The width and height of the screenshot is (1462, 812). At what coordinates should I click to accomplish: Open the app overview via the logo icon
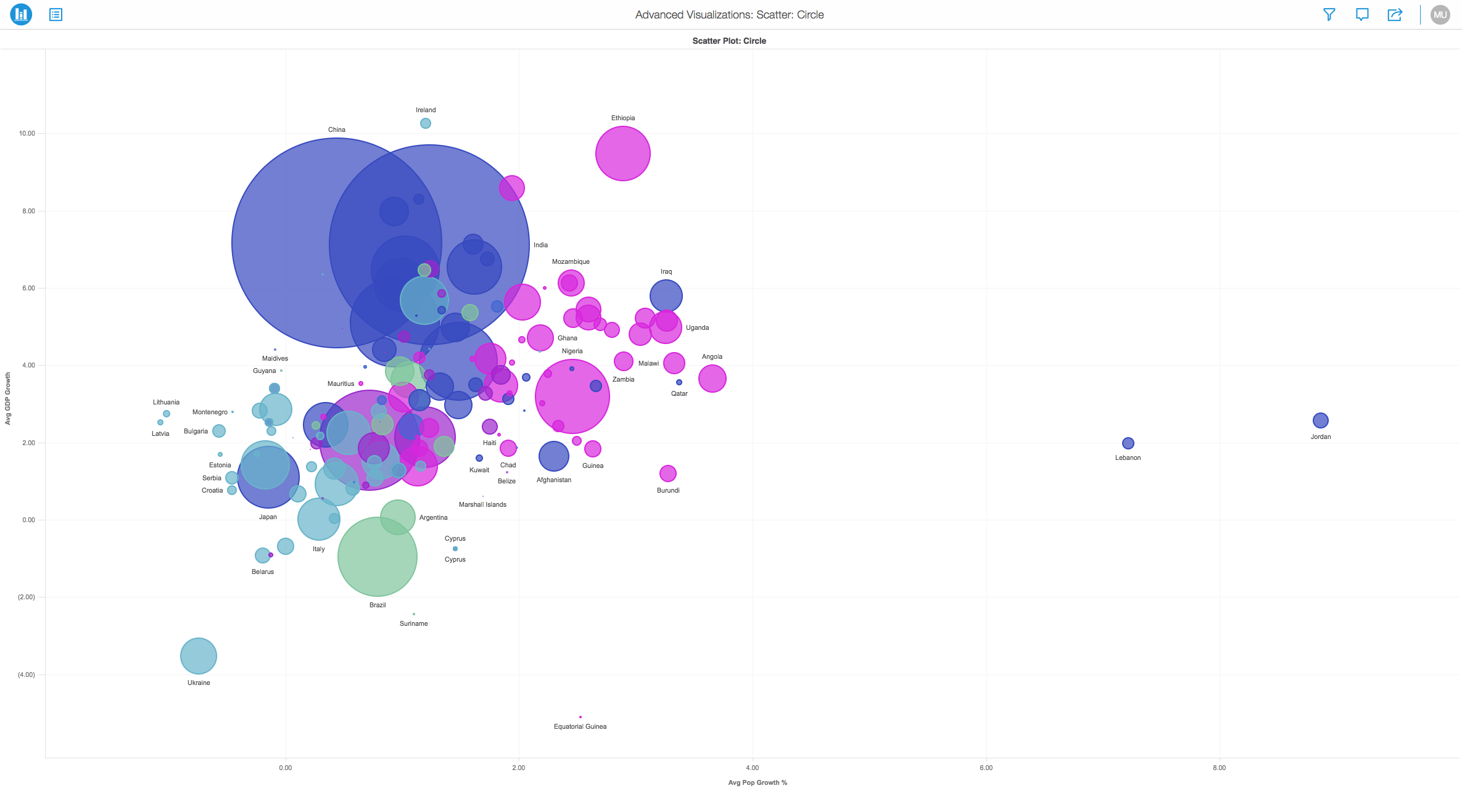point(20,14)
